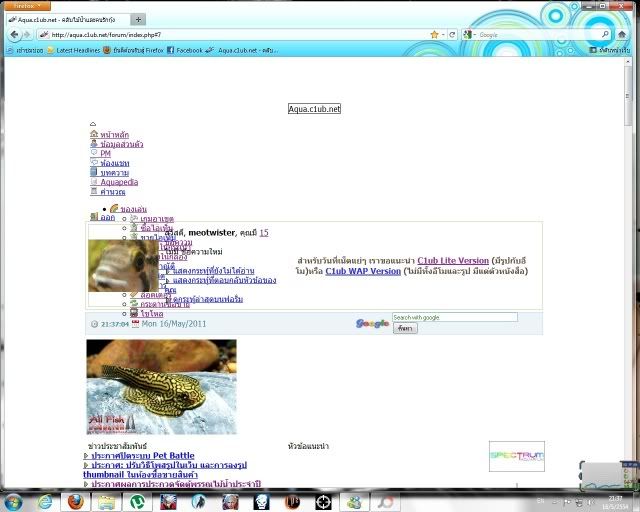Expand the URL history dropdown arrow
The height and width of the screenshot is (512, 640).
point(444,34)
